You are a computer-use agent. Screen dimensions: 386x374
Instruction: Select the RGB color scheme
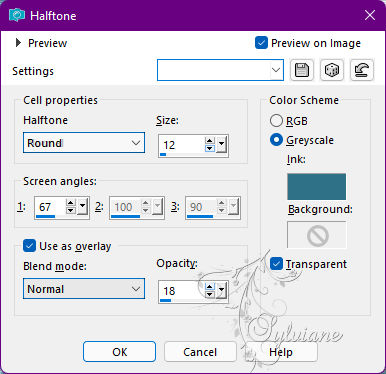[x=276, y=121]
